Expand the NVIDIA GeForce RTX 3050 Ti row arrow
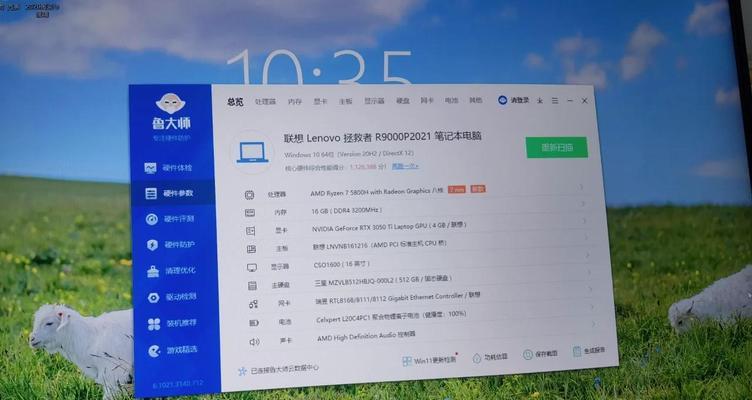 585,221
